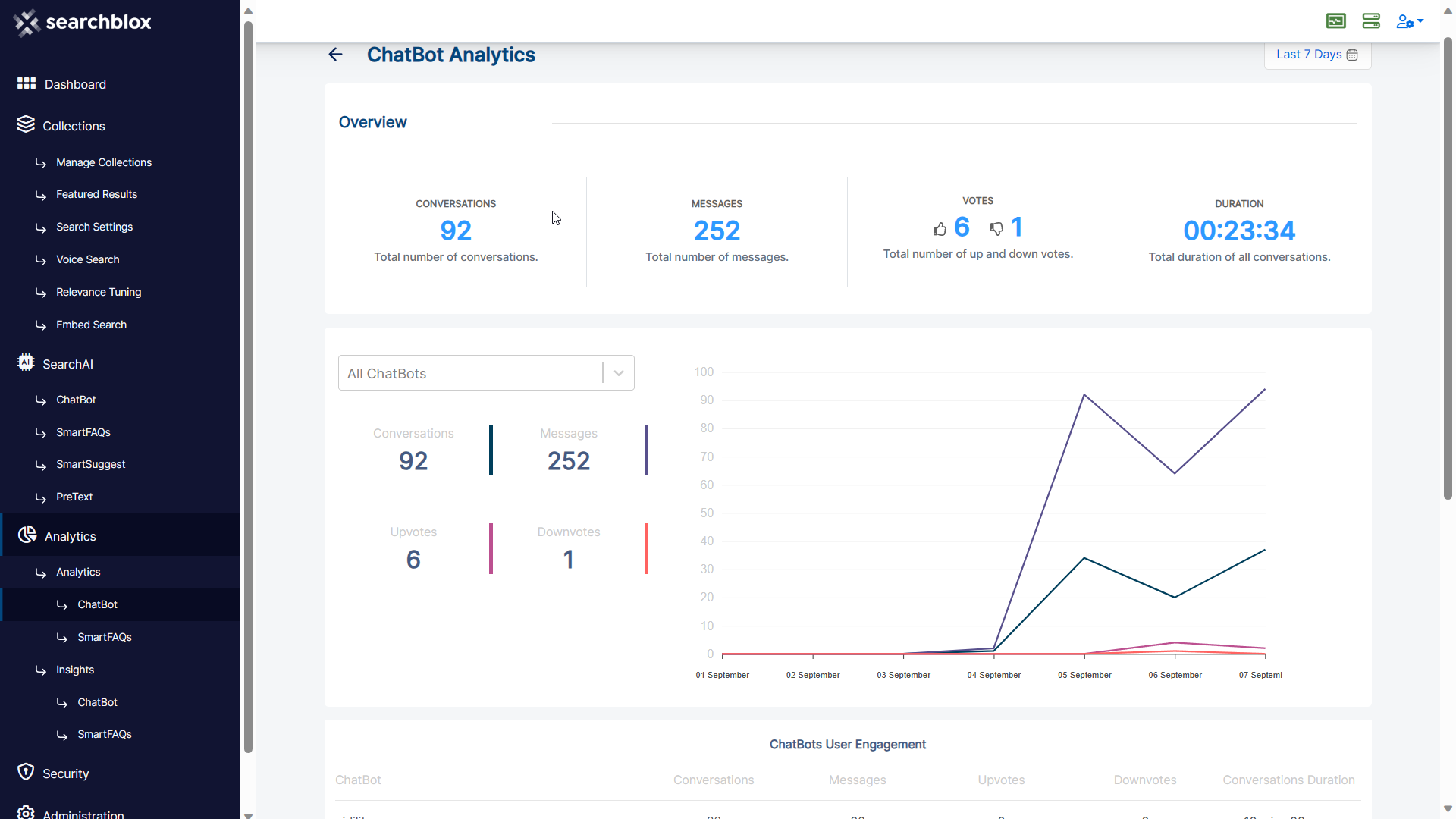Expand the All ChatBots dropdown chevron
This screenshot has width=1456, height=819.
click(x=619, y=373)
